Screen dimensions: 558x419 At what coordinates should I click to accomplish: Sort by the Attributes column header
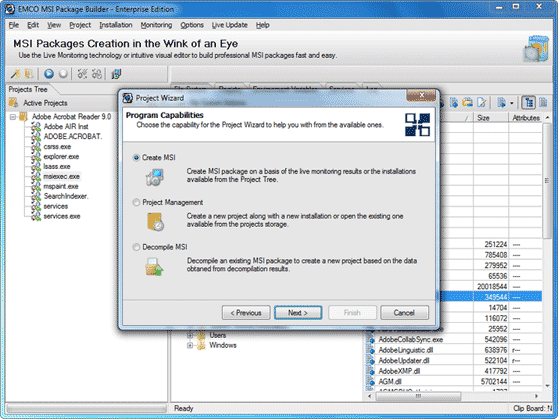pos(525,118)
